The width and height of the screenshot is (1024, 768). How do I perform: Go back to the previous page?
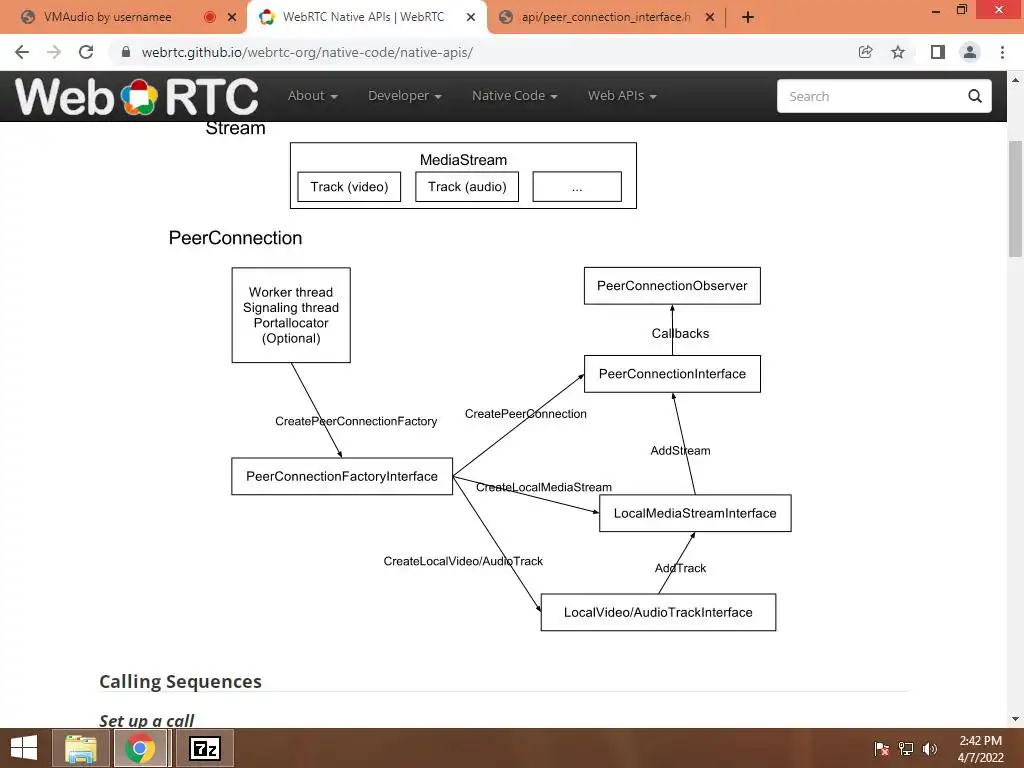[x=22, y=52]
